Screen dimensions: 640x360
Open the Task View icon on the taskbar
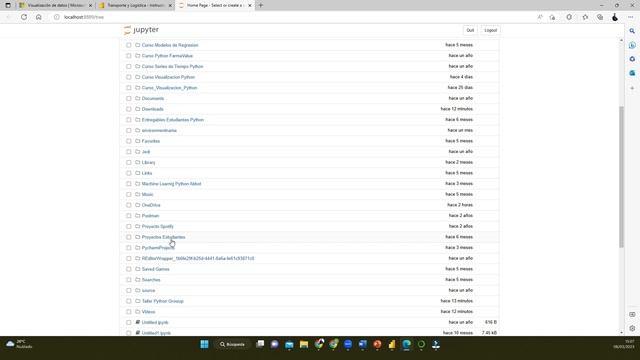pyautogui.click(x=260, y=344)
